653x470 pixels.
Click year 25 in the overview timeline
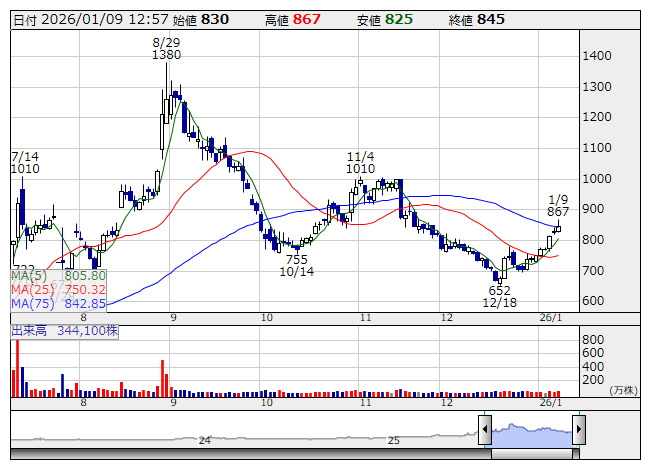[x=394, y=440]
